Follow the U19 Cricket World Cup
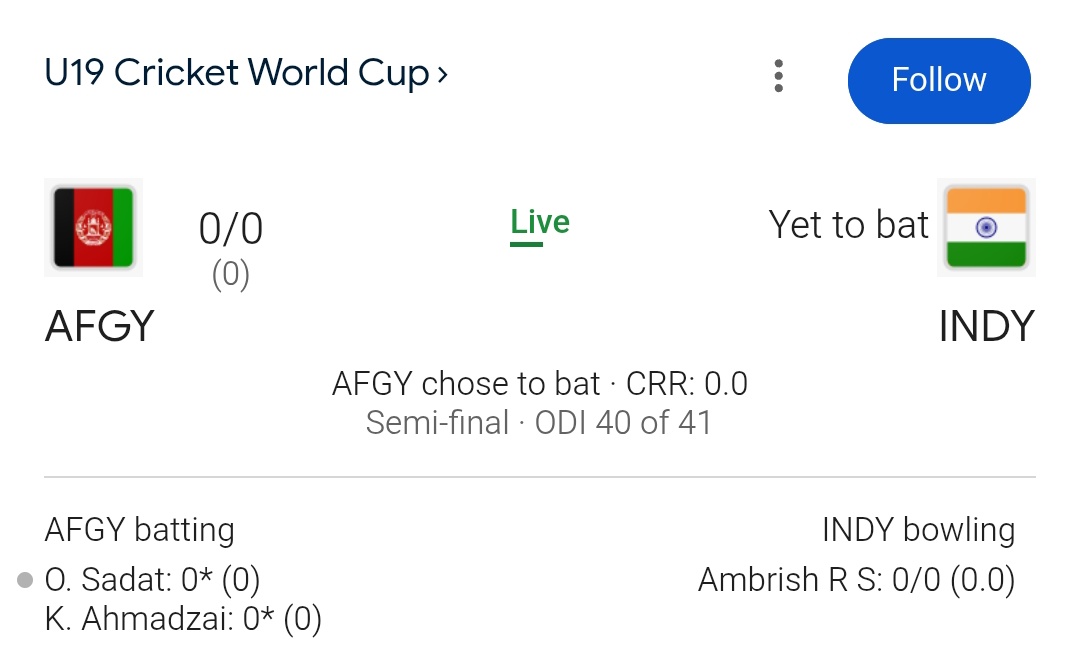Screen dimensions: 1080x650 (938, 80)
